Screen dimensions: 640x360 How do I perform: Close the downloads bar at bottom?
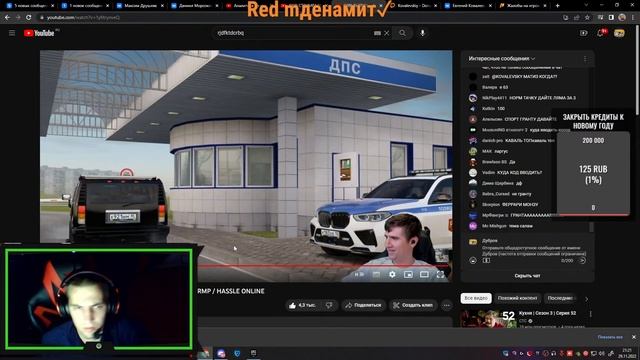[x=633, y=337]
